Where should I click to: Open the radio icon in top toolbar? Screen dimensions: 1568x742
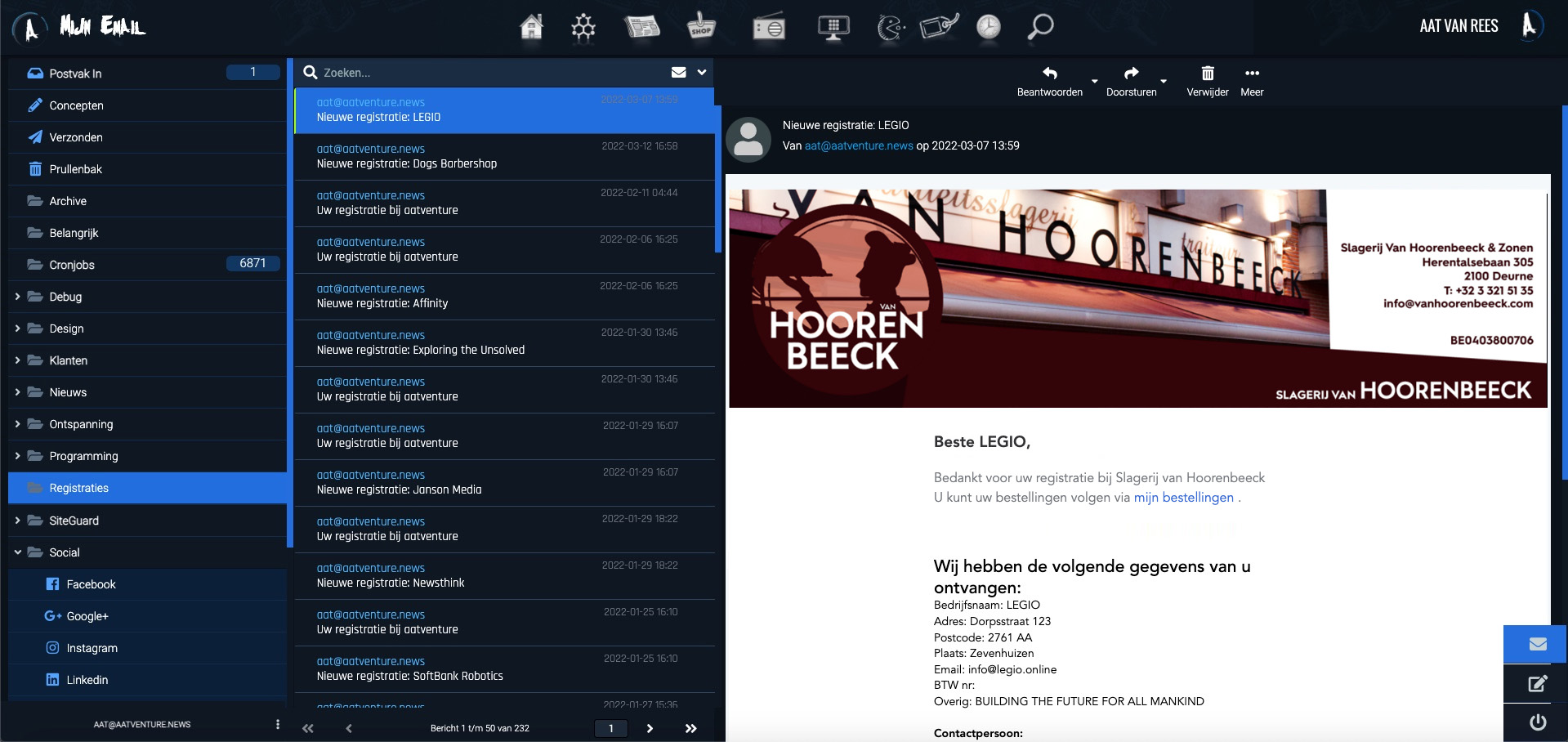pos(769,29)
